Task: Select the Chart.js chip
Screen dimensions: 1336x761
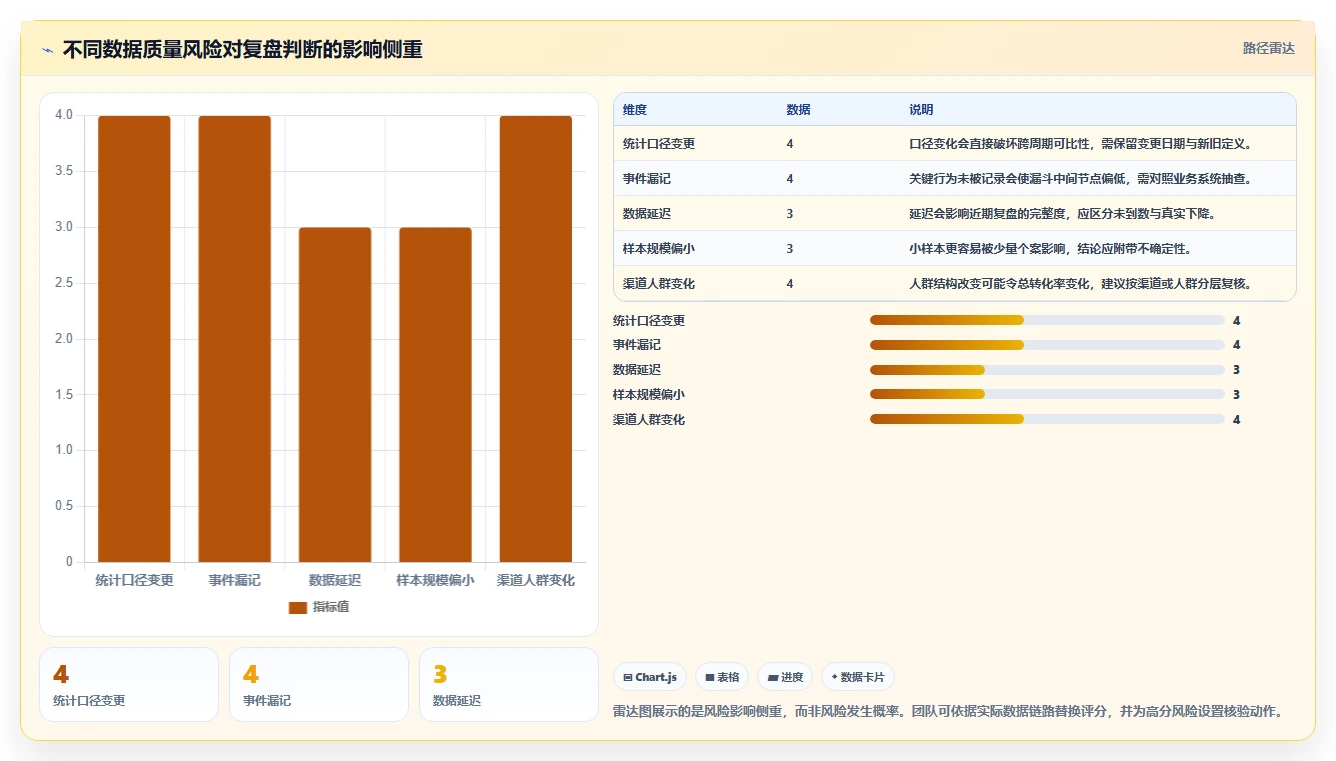Action: pyautogui.click(x=650, y=677)
